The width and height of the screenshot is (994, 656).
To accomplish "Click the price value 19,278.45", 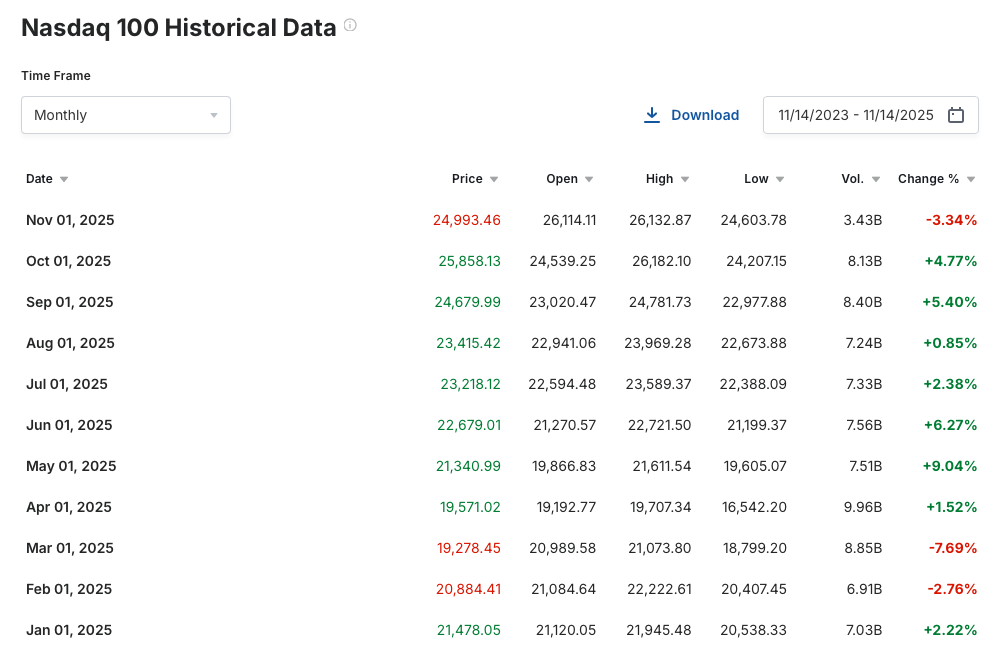I will (x=468, y=548).
